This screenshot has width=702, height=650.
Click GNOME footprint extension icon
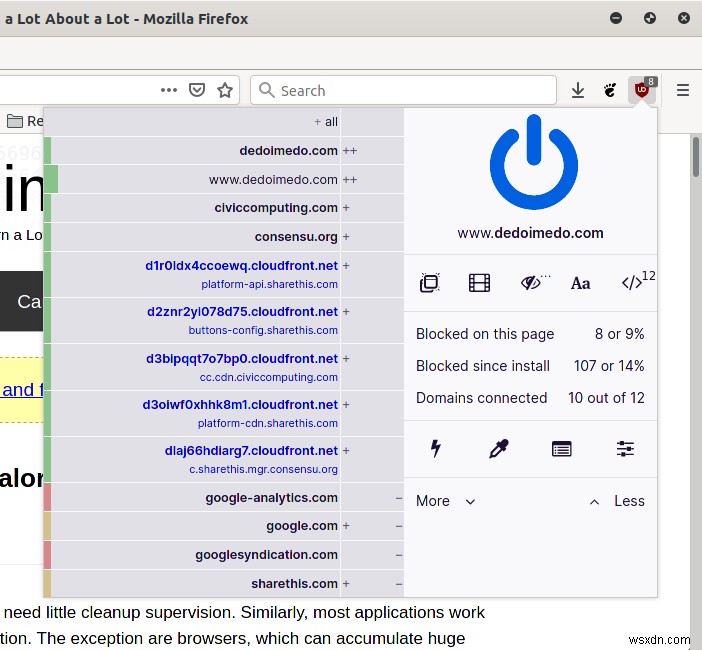(610, 90)
